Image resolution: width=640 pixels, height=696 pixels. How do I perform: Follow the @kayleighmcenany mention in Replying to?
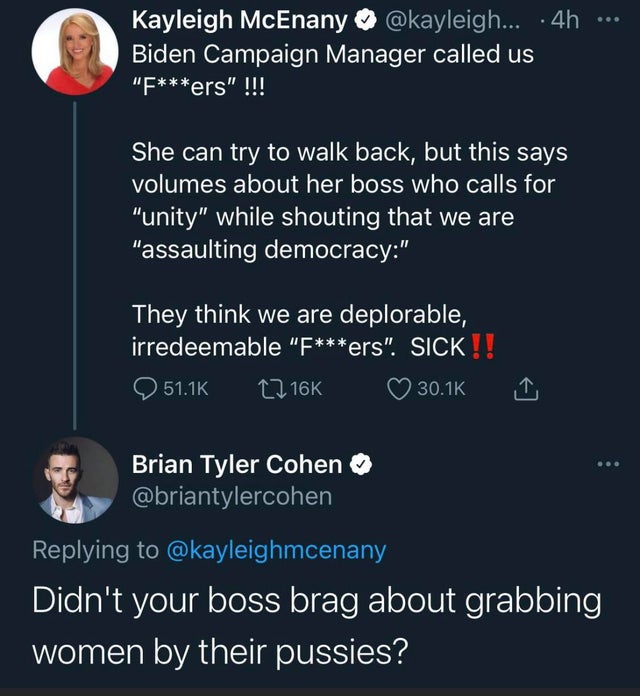pyautogui.click(x=282, y=549)
